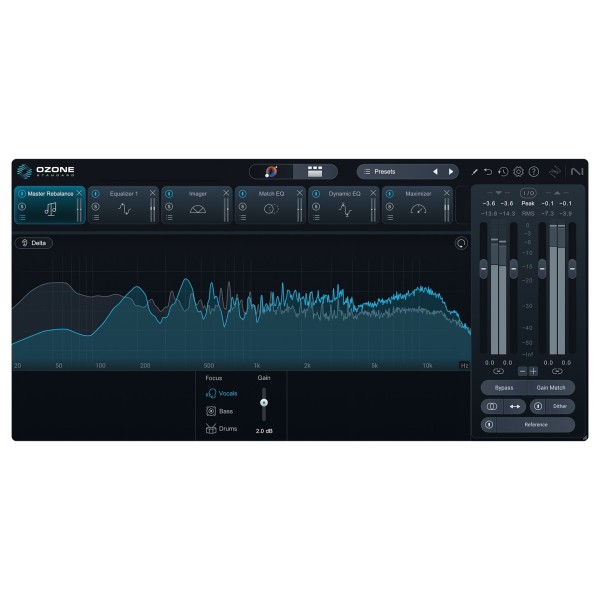Click the Dynamic EQ curve icon
Screen dimensions: 600x600
tap(345, 209)
